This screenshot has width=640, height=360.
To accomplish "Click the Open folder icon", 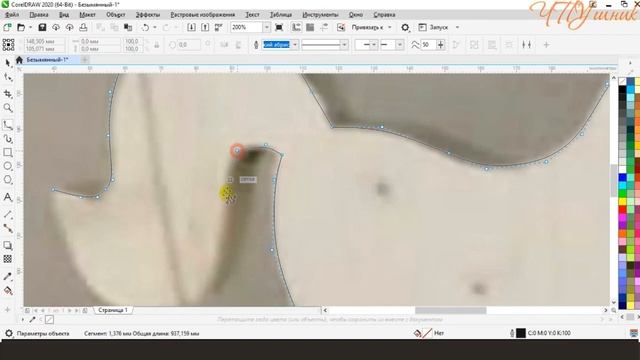I will click(x=21, y=27).
